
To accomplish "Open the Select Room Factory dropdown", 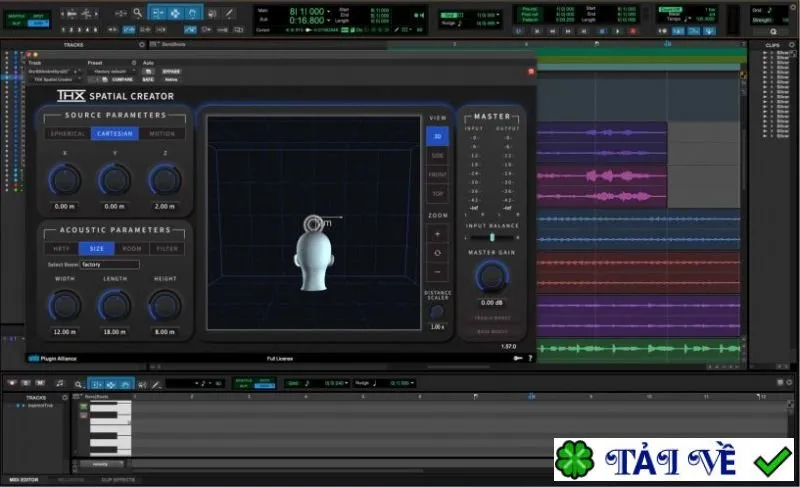I will pyautogui.click(x=110, y=265).
